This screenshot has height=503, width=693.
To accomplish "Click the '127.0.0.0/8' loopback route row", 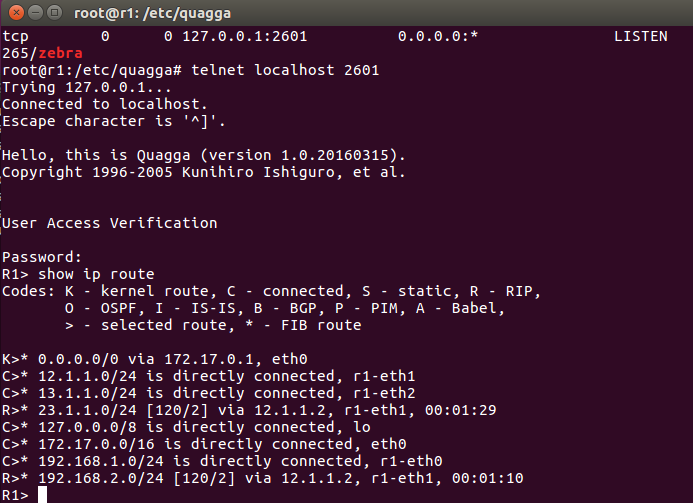I will point(186,427).
